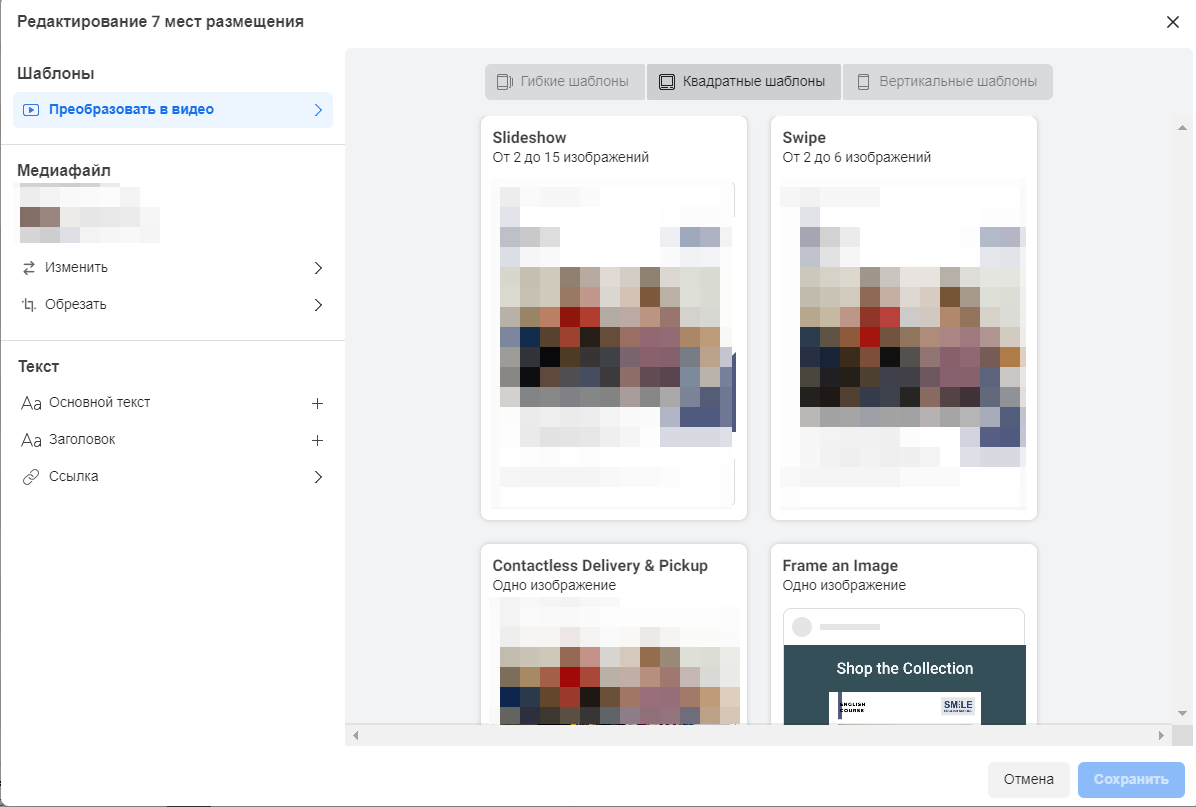Click the crop icon next to Обрезать
Image resolution: width=1196 pixels, height=807 pixels.
(29, 305)
